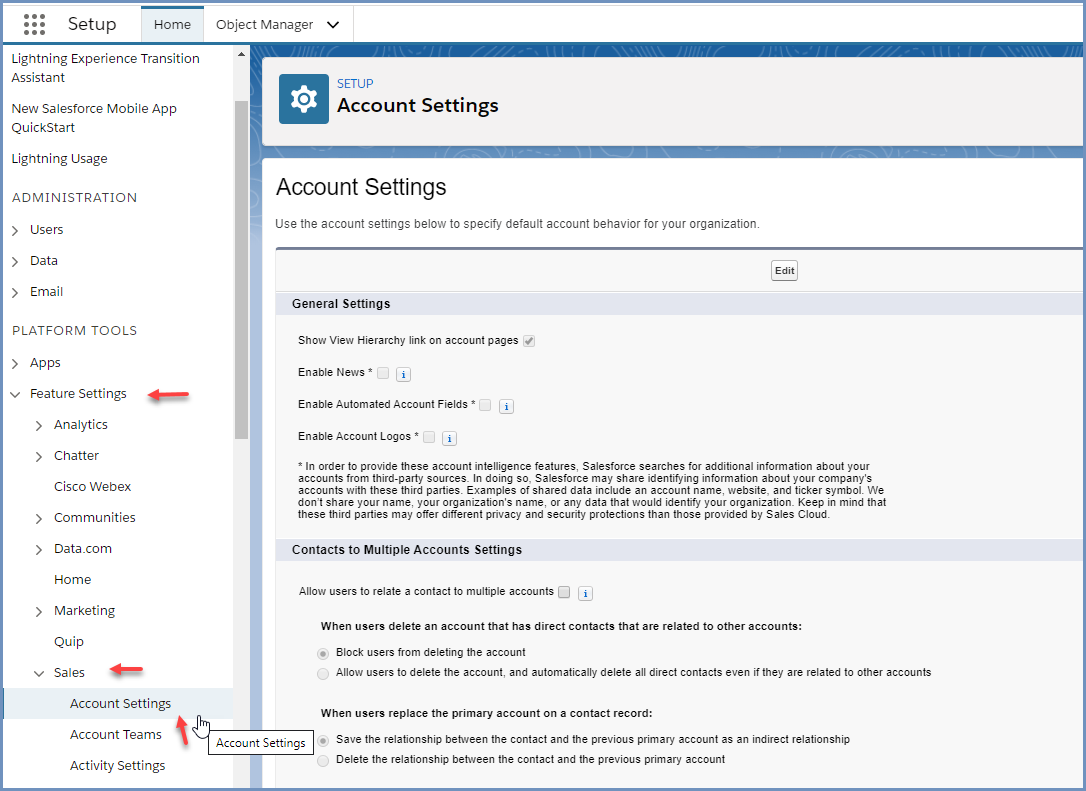Toggle the Enable Account Logos checkbox
Image resolution: width=1086 pixels, height=791 pixels.
(x=429, y=436)
